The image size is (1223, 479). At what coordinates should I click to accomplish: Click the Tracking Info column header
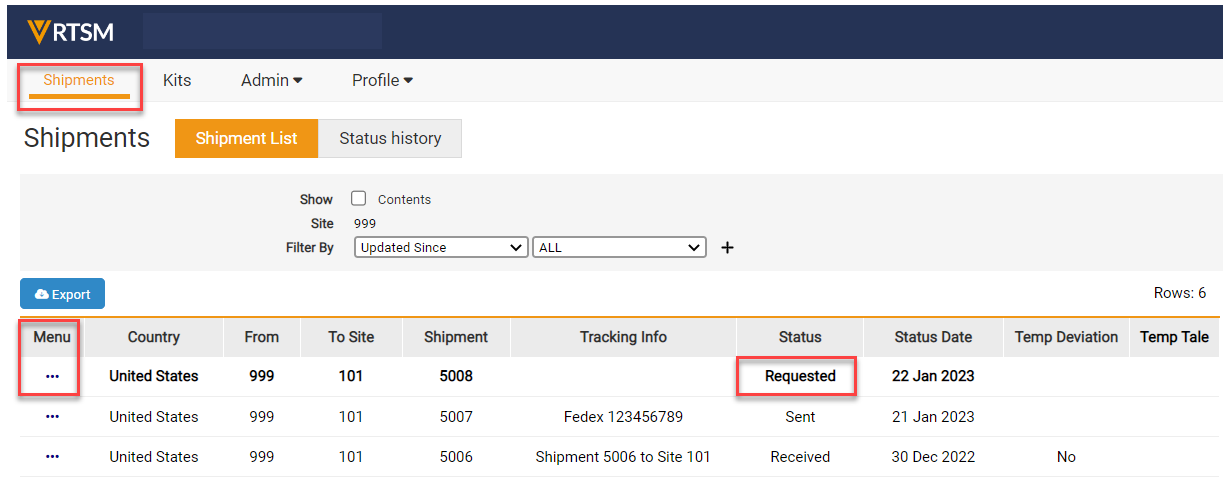pos(623,337)
